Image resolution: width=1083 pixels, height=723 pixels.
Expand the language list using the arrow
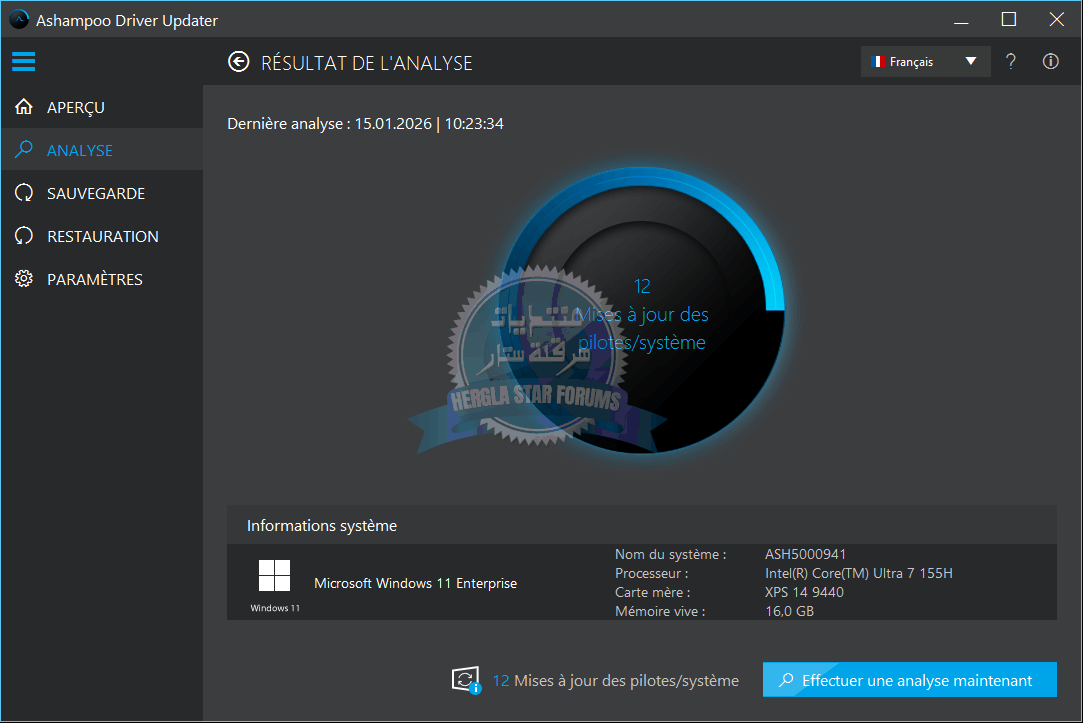coord(970,62)
